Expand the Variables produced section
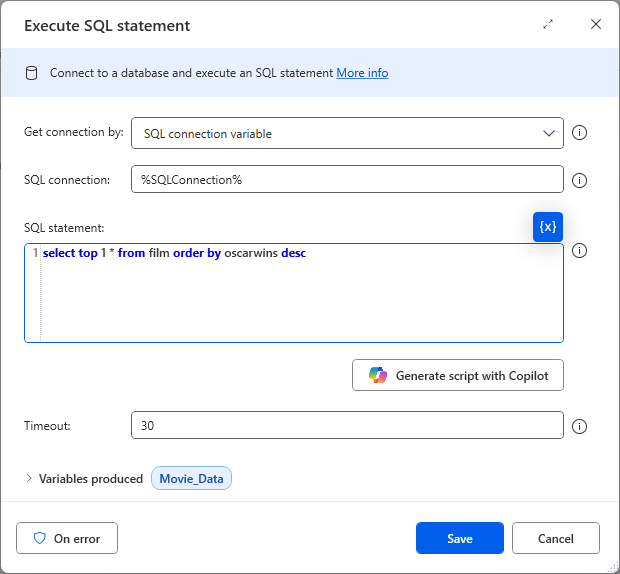The width and height of the screenshot is (620, 574). tap(28, 478)
